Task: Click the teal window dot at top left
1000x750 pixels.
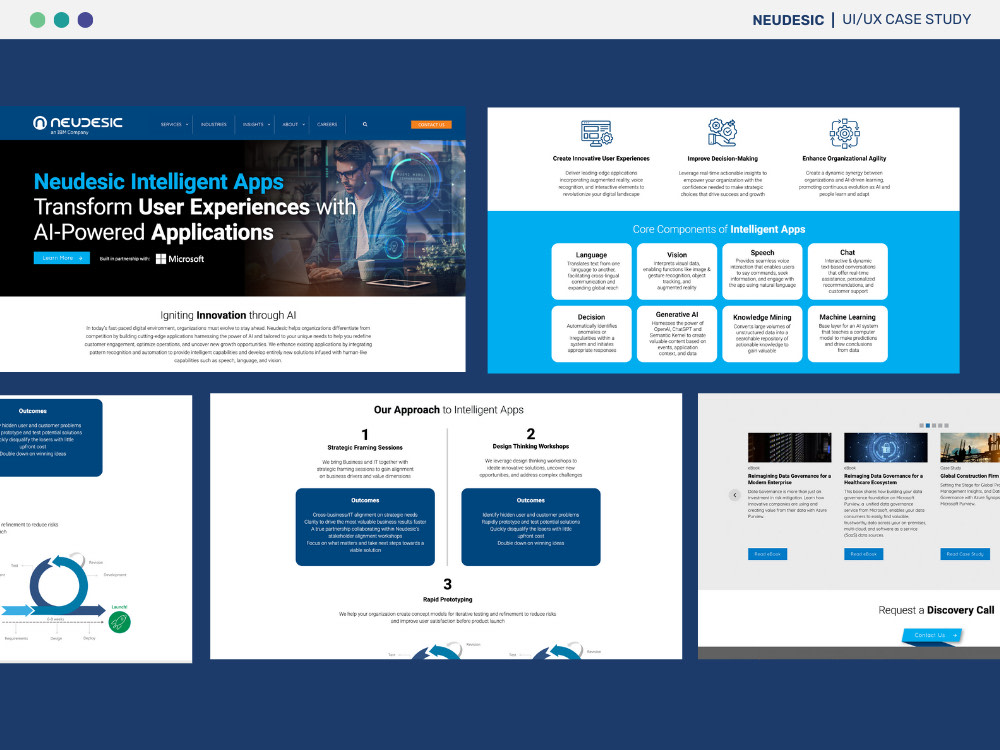Action: pos(61,20)
